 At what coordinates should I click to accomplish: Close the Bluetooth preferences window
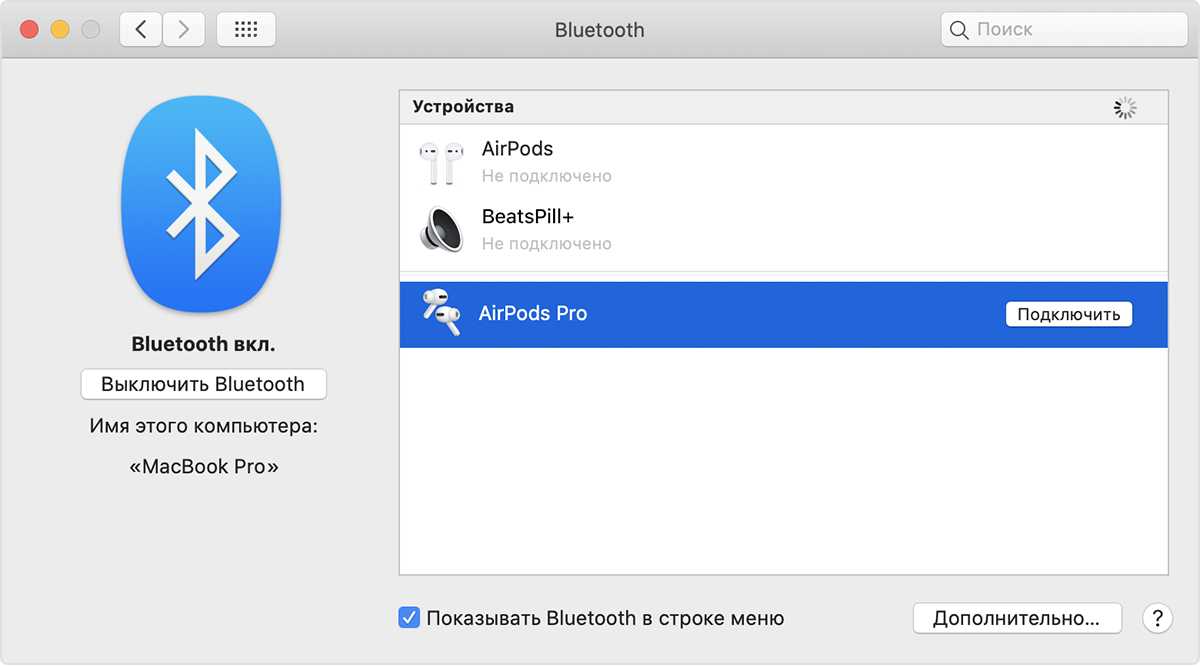click(x=29, y=30)
